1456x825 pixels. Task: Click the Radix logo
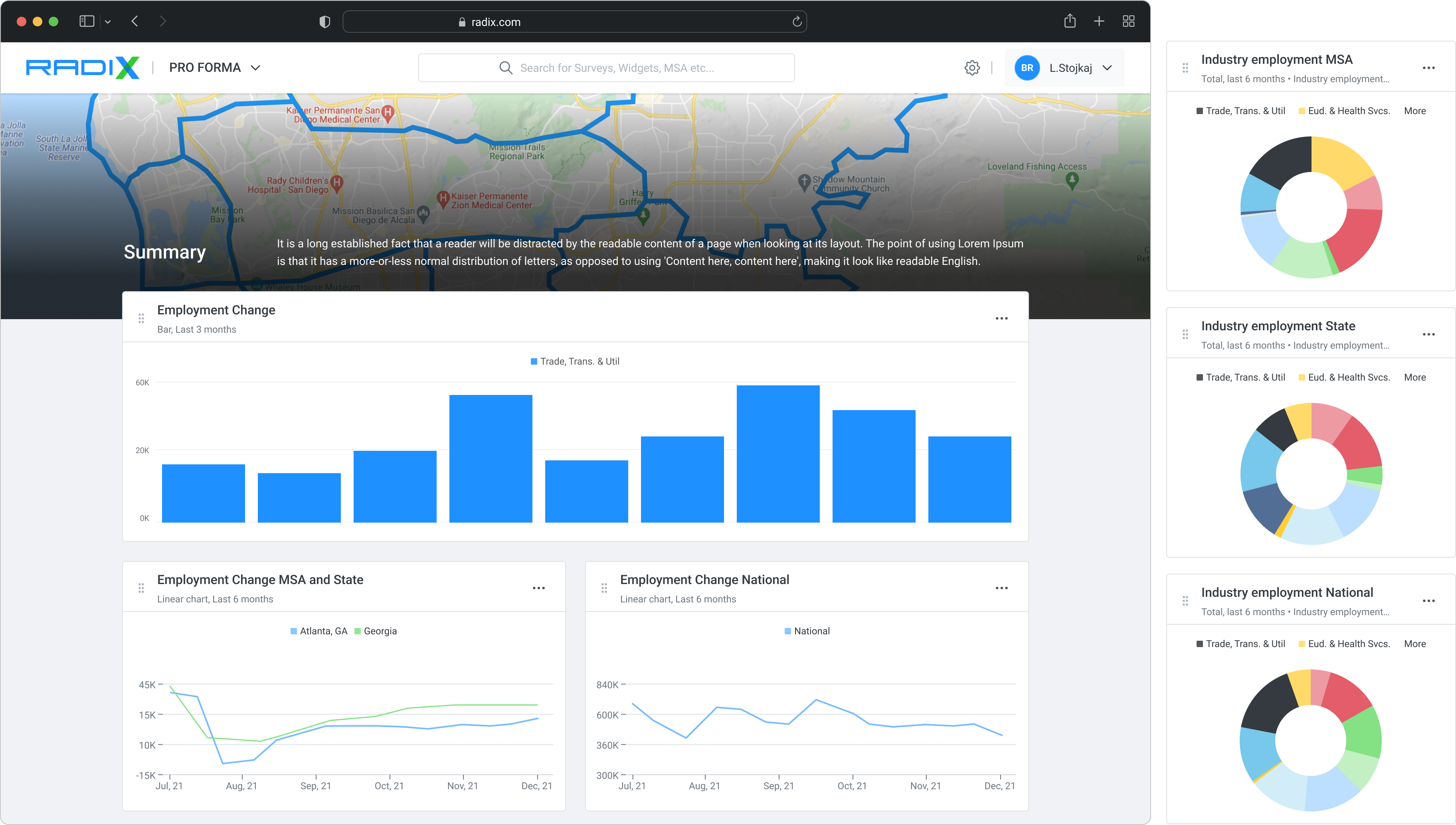pos(83,68)
